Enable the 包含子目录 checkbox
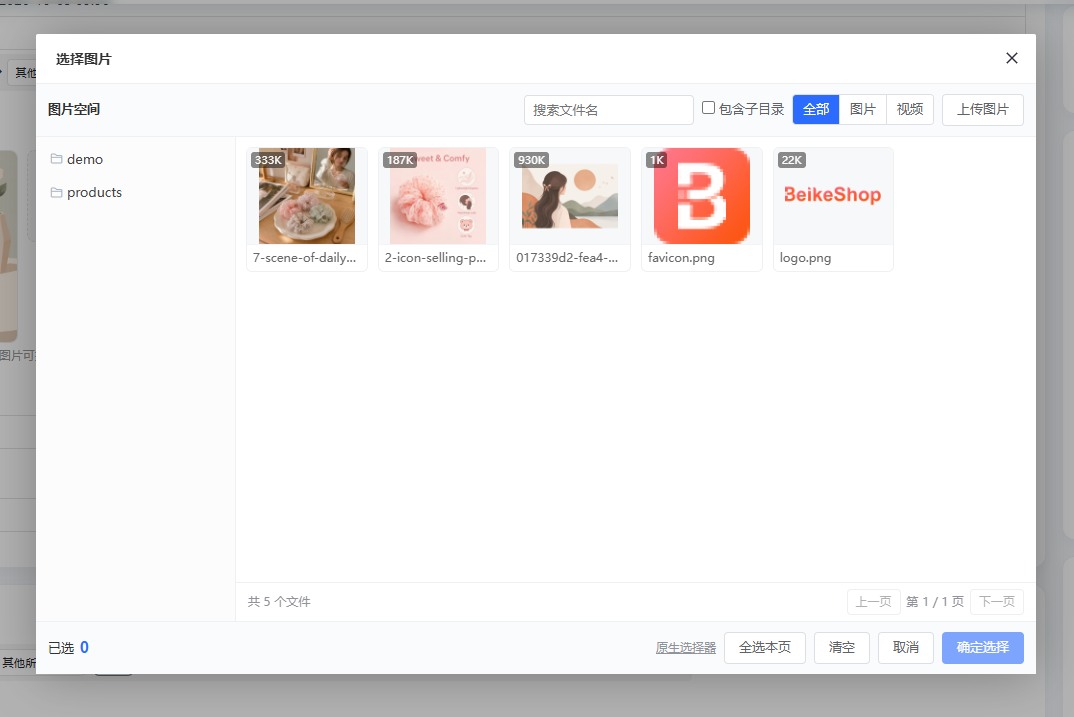 (708, 108)
